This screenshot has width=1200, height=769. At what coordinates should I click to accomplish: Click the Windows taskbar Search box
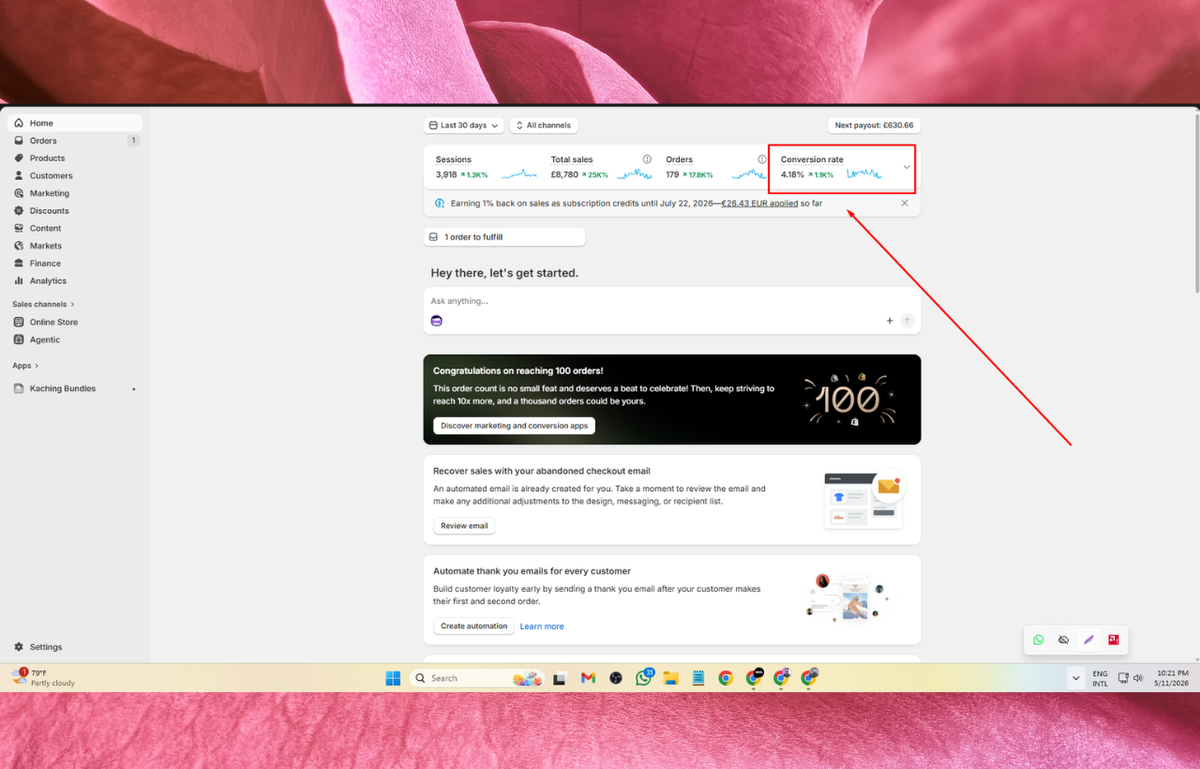[x=478, y=678]
